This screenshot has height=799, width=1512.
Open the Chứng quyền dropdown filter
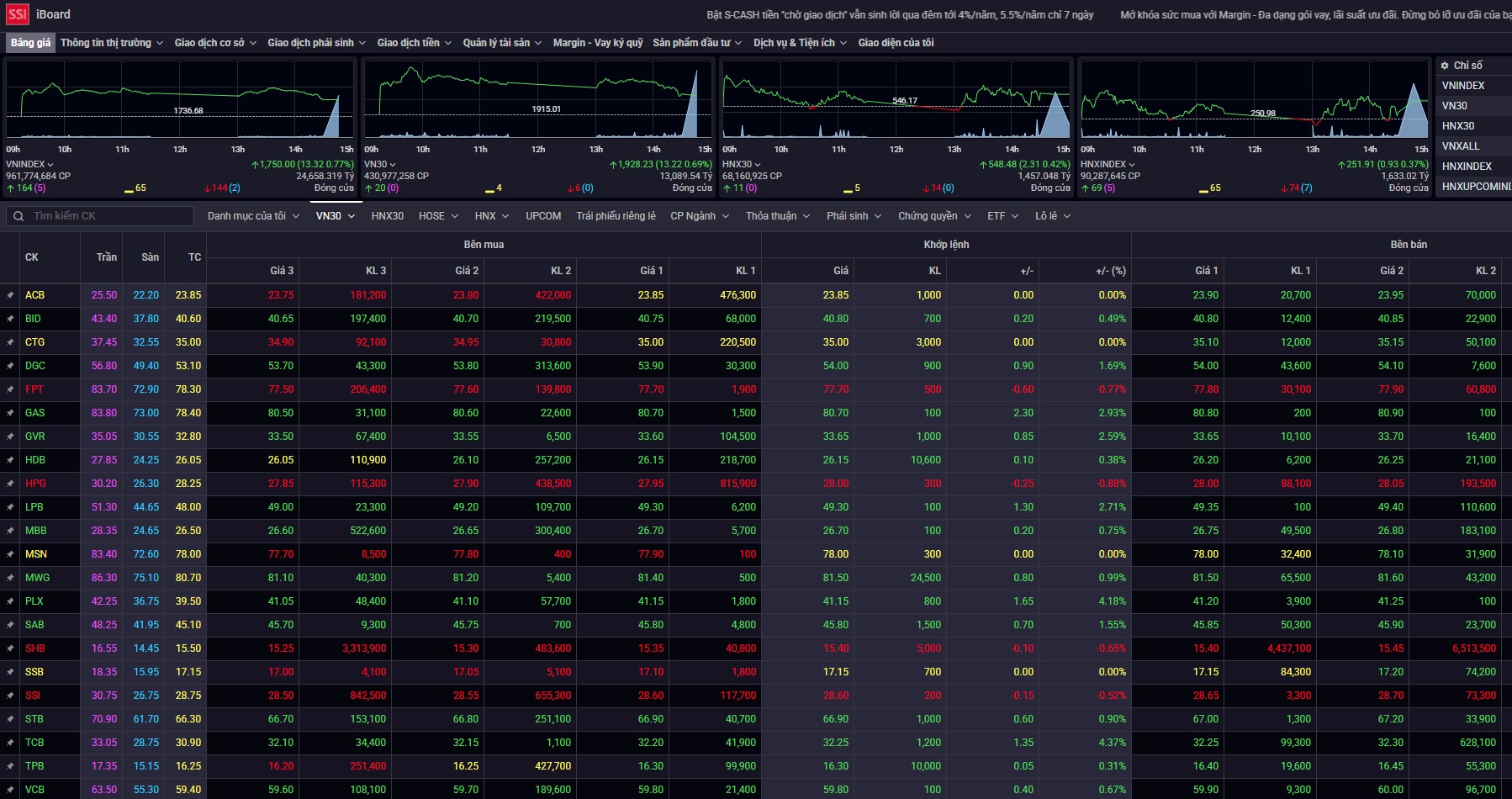934,216
